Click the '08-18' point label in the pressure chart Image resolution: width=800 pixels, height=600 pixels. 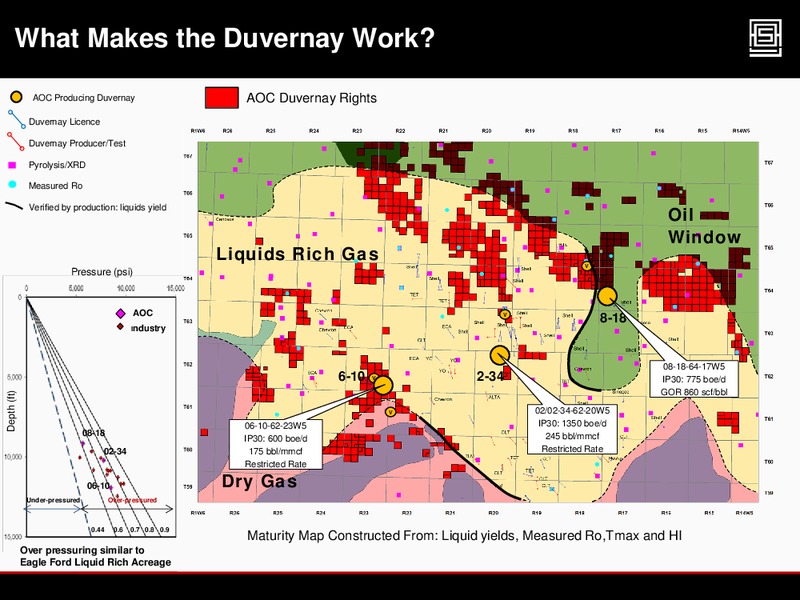tap(93, 433)
